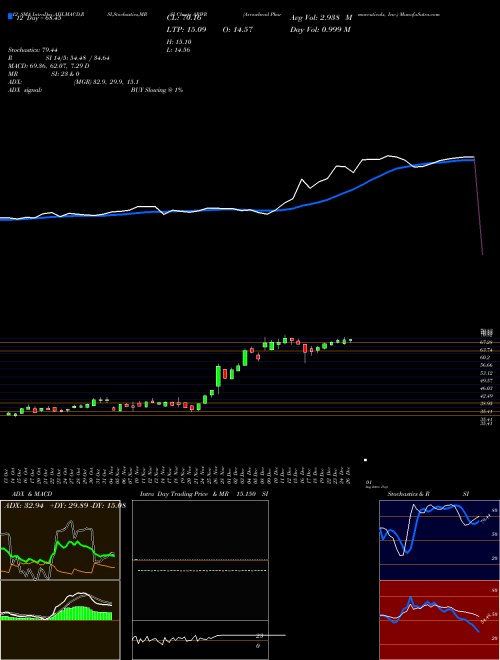Screen dimensions: 500x660
Task: Select the '12 Day = 68.45' SMA value
Action: pyautogui.click(x=37, y=18)
